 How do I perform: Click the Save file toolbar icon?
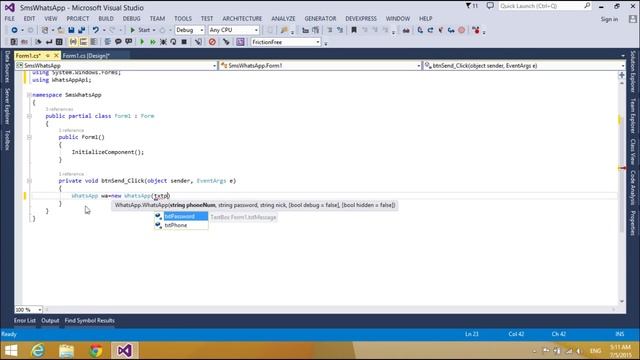pos(71,30)
